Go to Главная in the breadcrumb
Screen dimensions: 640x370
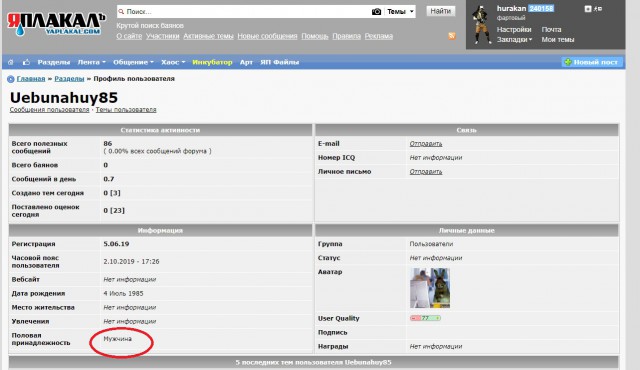click(31, 79)
